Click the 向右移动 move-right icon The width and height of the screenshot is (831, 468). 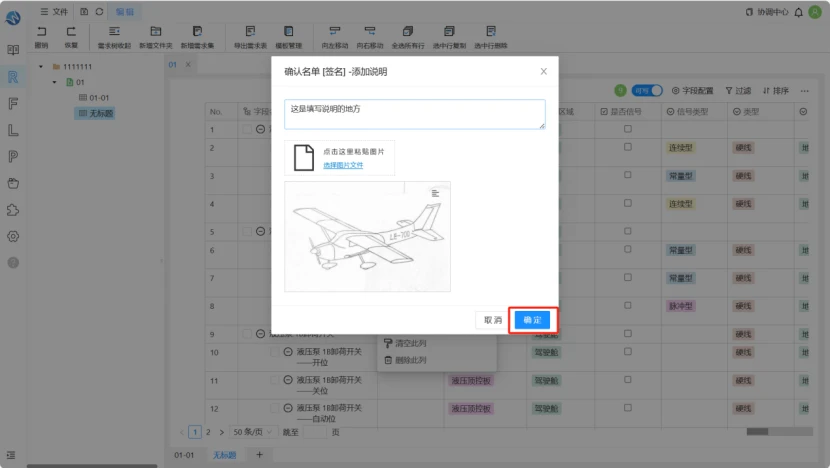[369, 32]
